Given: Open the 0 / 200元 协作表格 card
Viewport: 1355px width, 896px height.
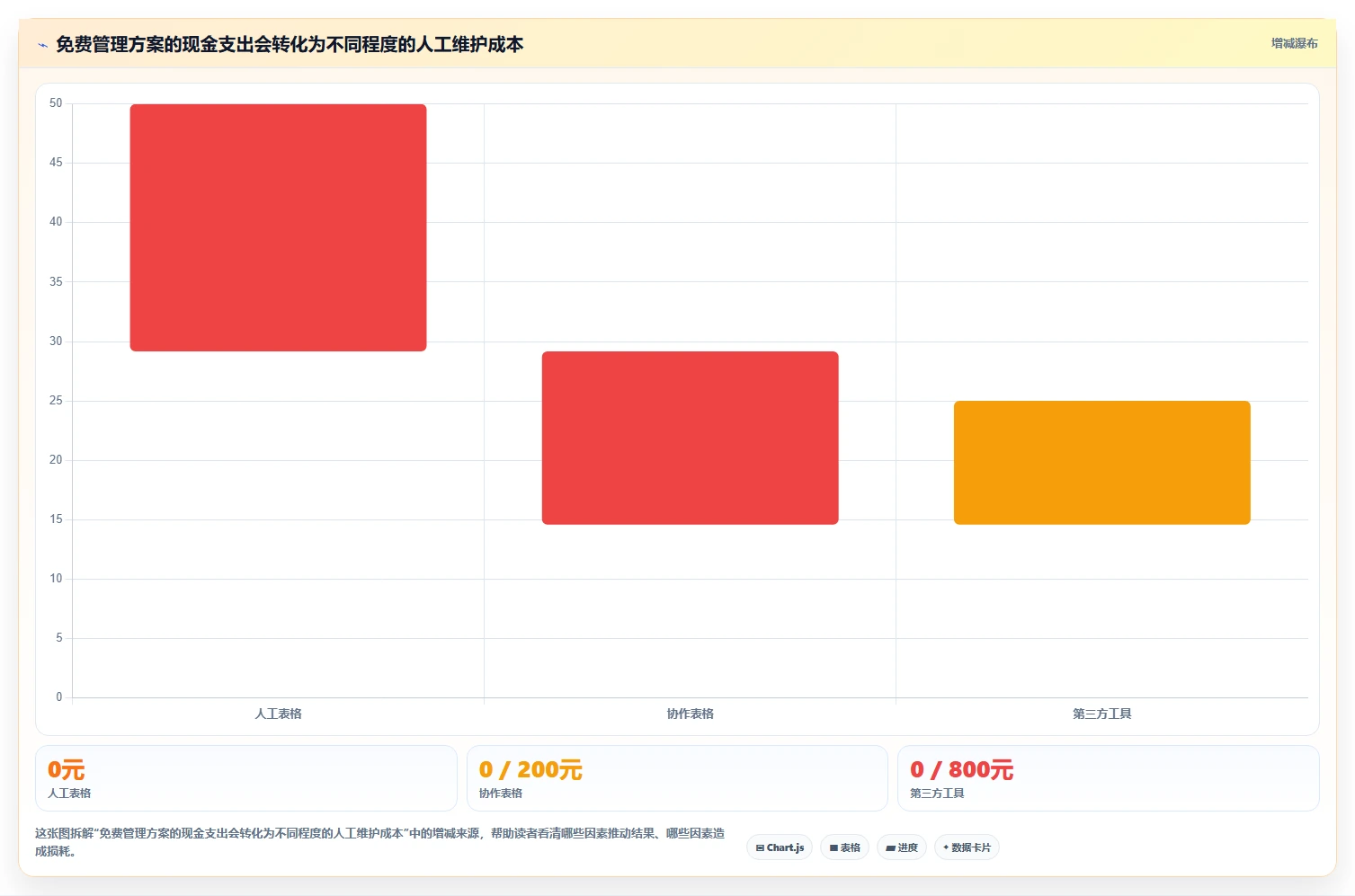Looking at the screenshot, I should point(677,778).
